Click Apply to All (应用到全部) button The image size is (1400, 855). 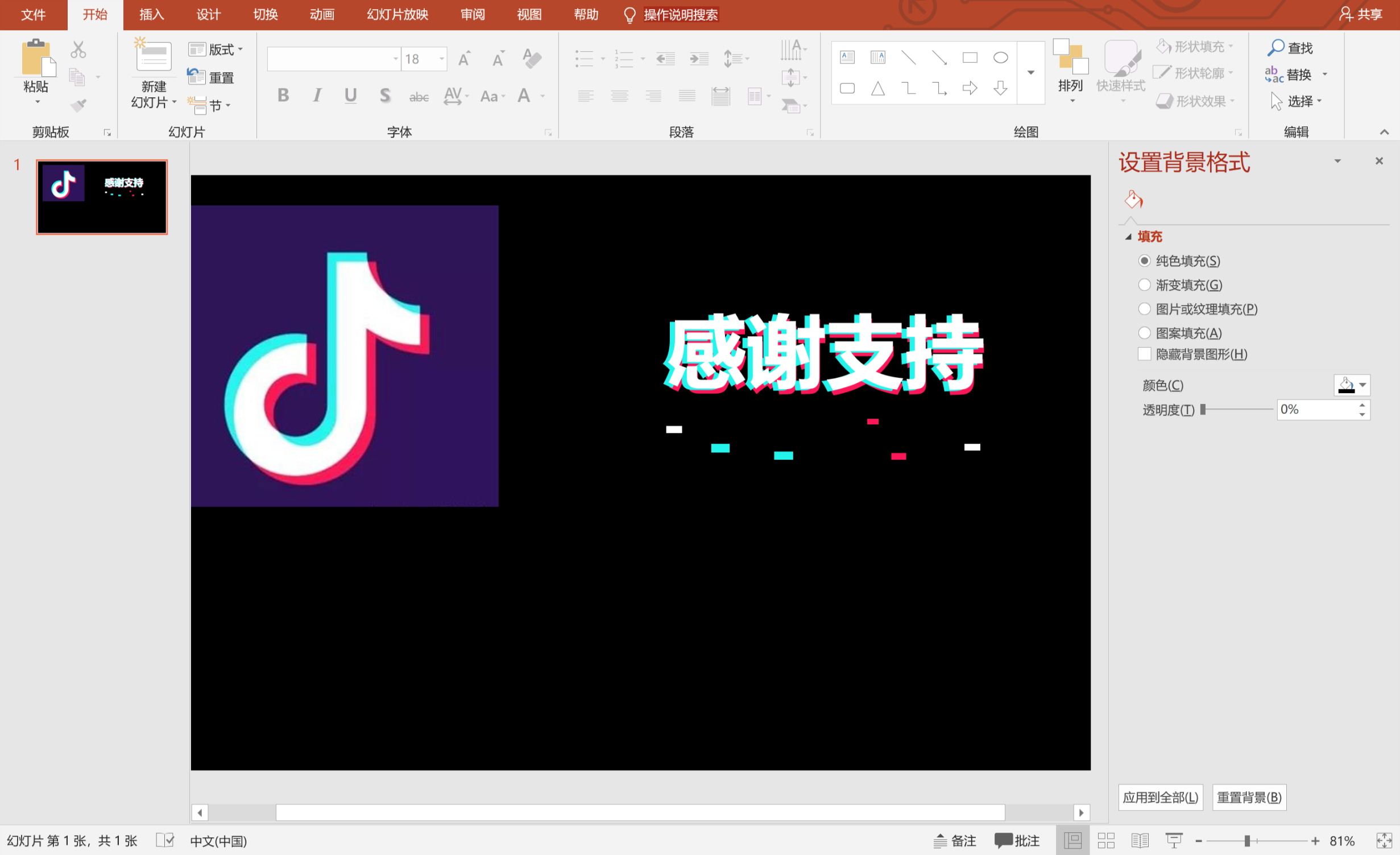pos(1161,797)
